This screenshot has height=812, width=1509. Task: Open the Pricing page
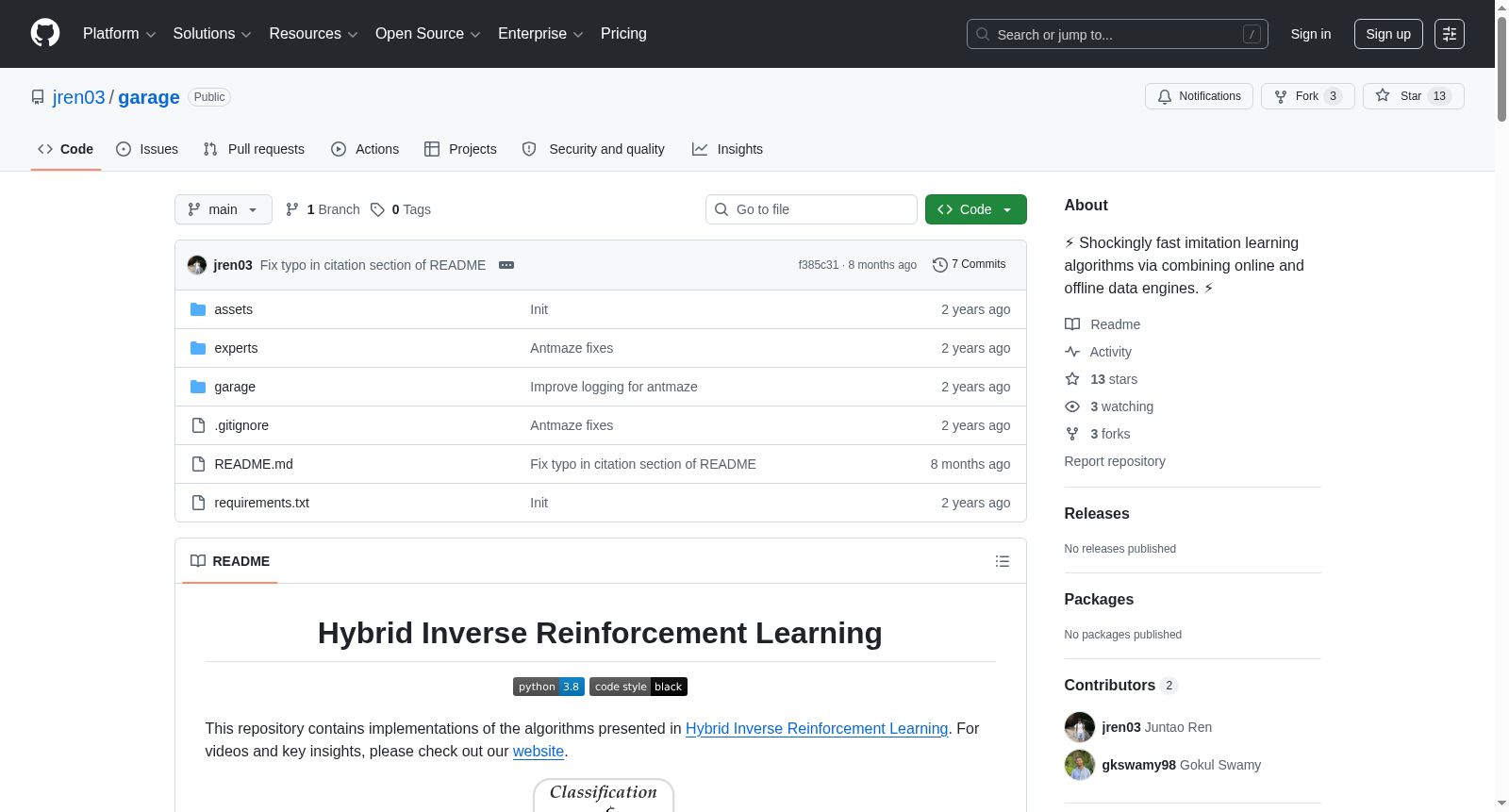click(x=623, y=34)
